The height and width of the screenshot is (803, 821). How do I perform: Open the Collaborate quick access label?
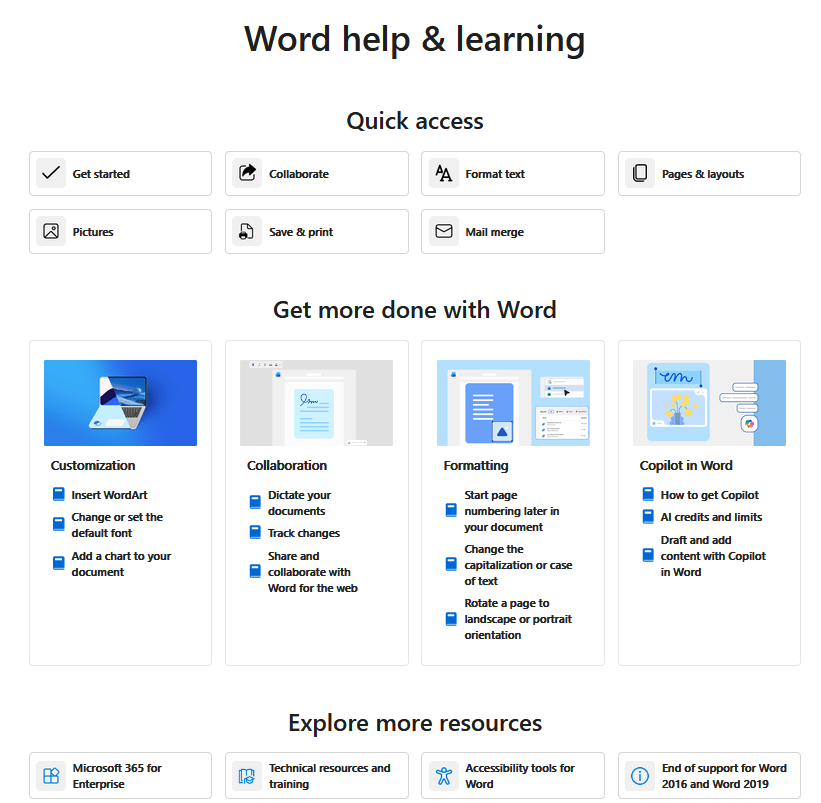pyautogui.click(x=299, y=174)
